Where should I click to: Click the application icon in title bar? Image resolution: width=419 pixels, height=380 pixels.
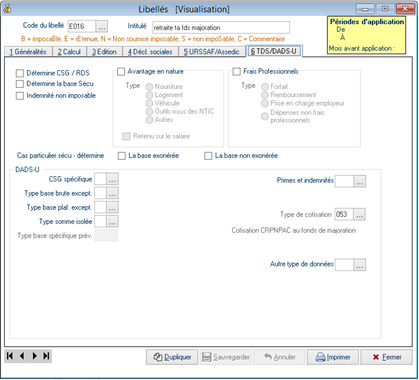[7, 9]
